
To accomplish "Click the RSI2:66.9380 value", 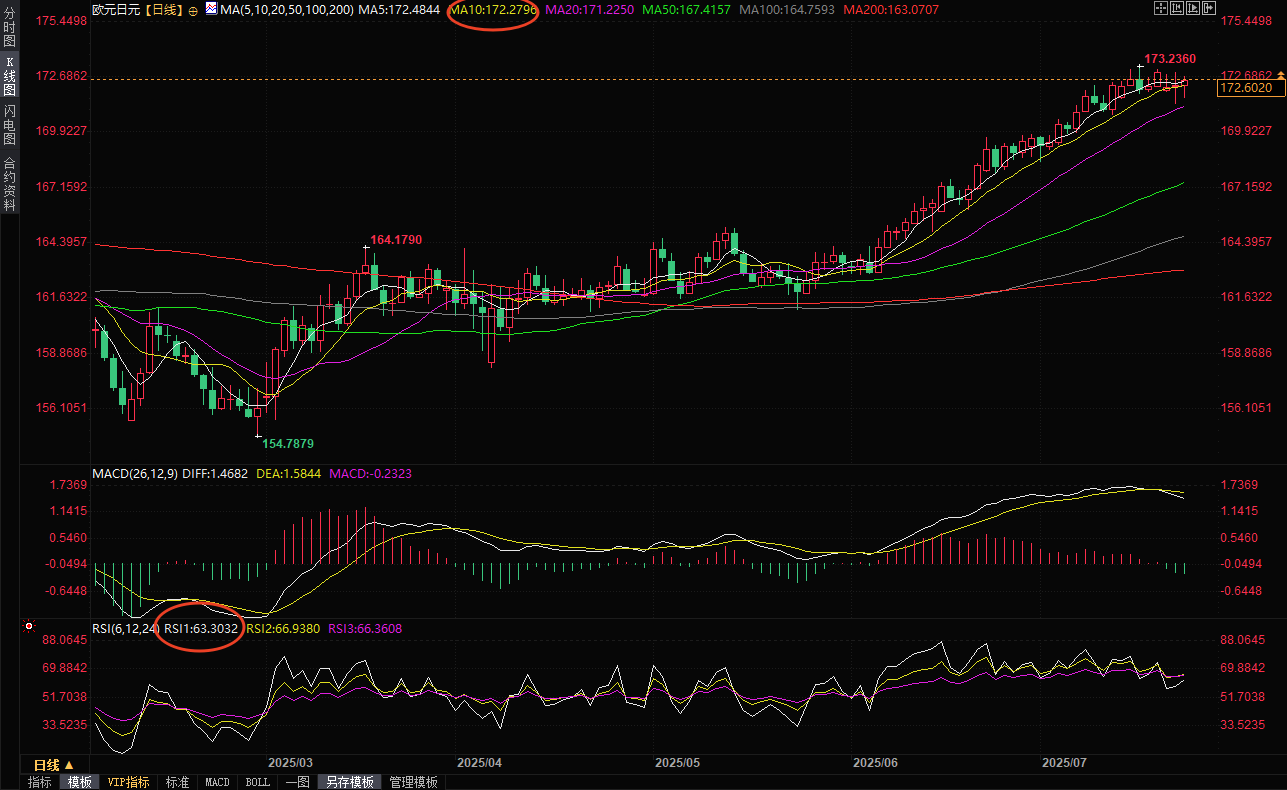I will click(283, 628).
